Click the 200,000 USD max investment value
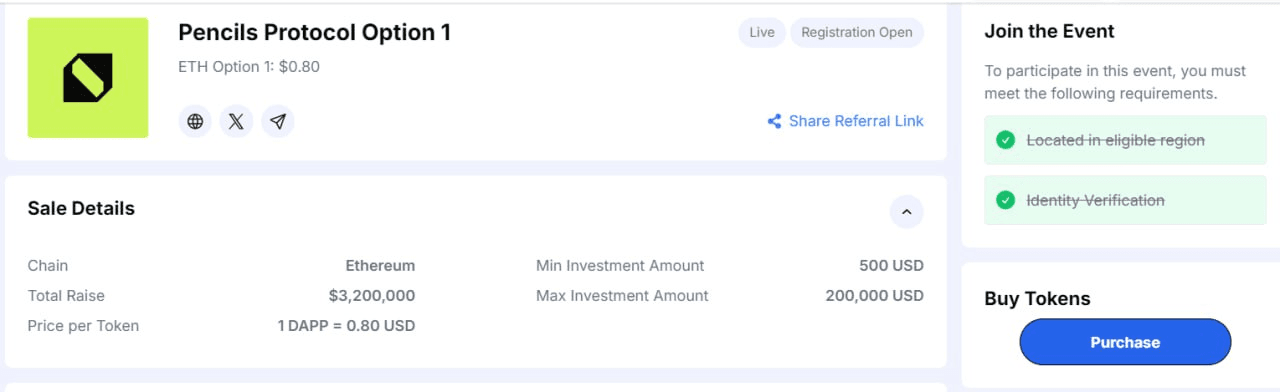The height and width of the screenshot is (392, 1280). point(874,296)
